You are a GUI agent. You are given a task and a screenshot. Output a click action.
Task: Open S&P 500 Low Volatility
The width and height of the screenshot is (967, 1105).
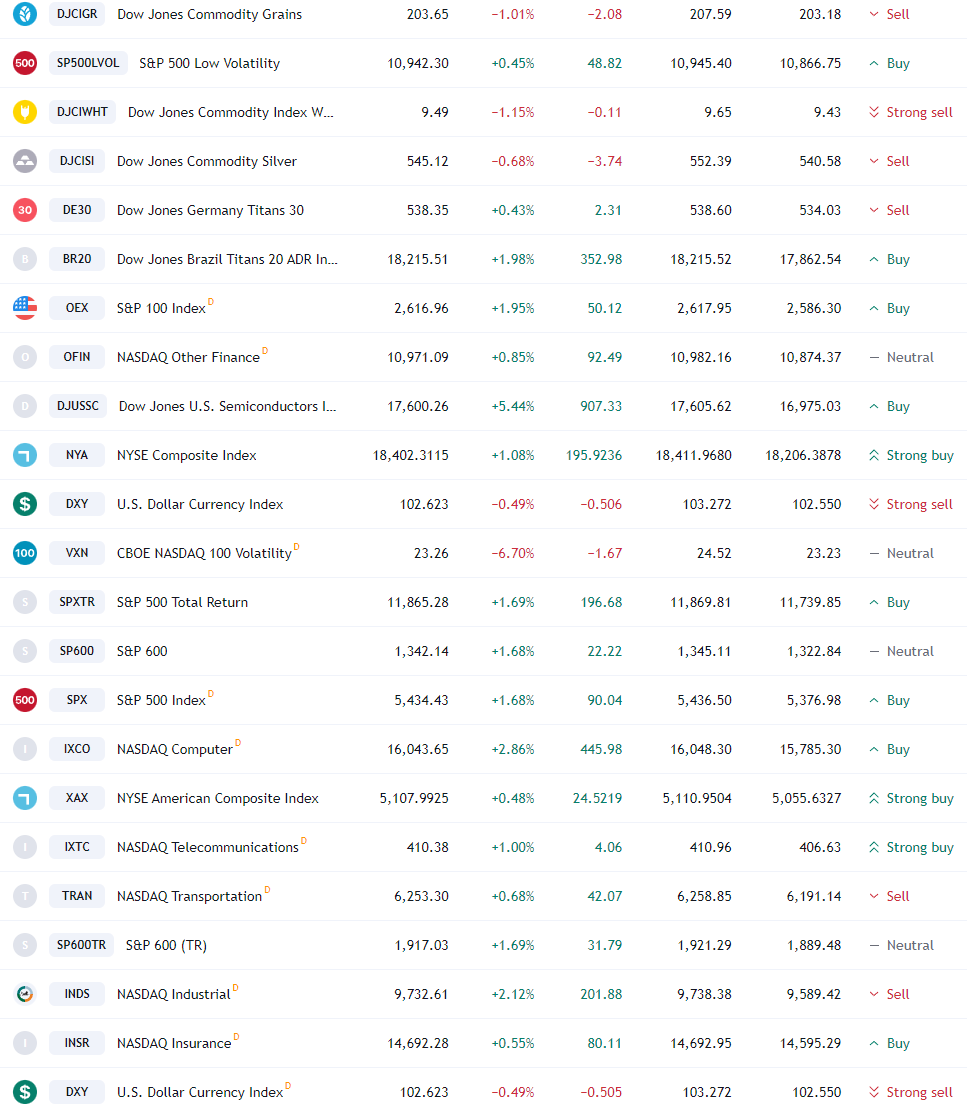coord(209,63)
